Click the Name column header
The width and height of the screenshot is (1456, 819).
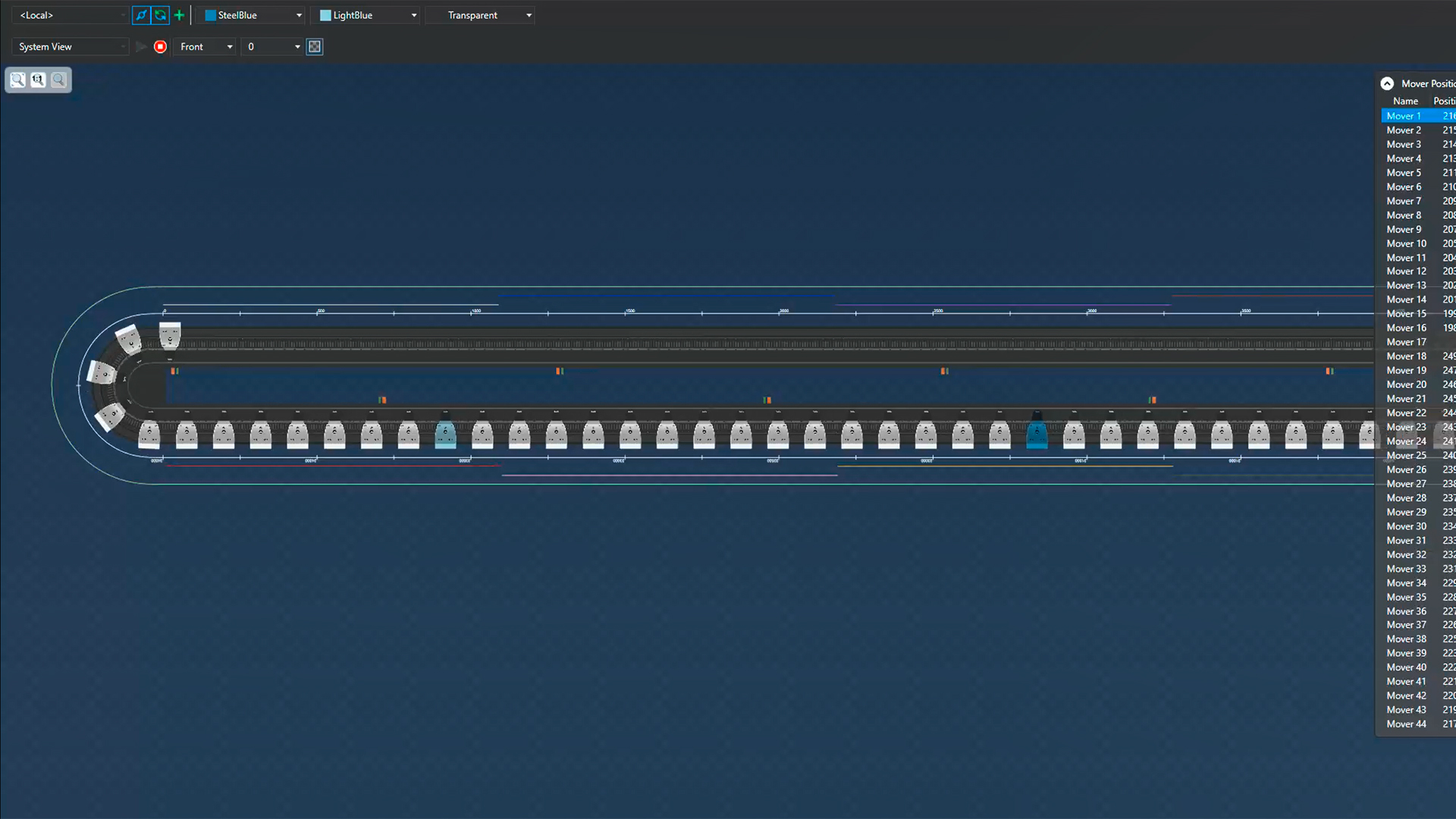tap(1405, 100)
